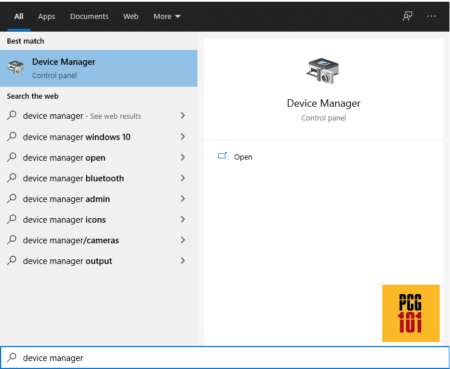Click the feedback person icon
The width and height of the screenshot is (450, 369).
coord(407,16)
